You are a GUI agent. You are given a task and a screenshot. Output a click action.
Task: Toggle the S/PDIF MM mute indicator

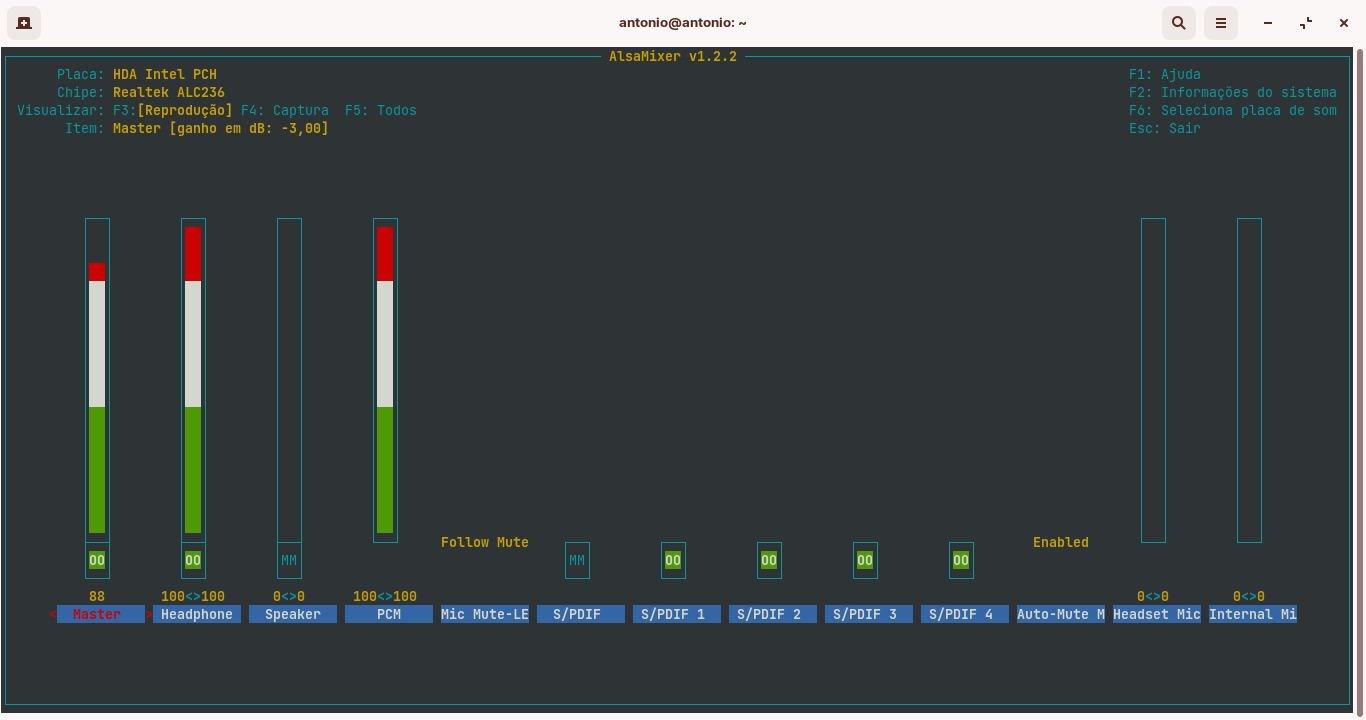577,560
